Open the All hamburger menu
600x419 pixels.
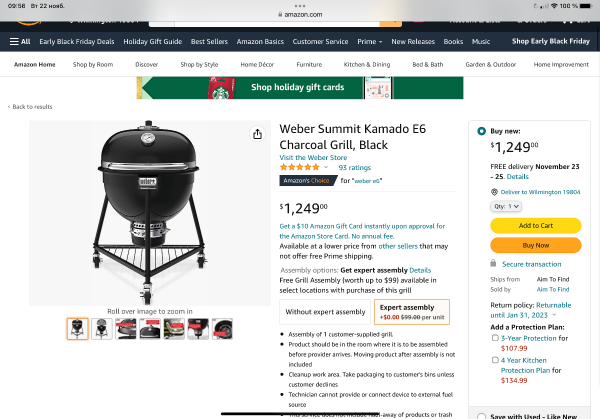[x=20, y=41]
